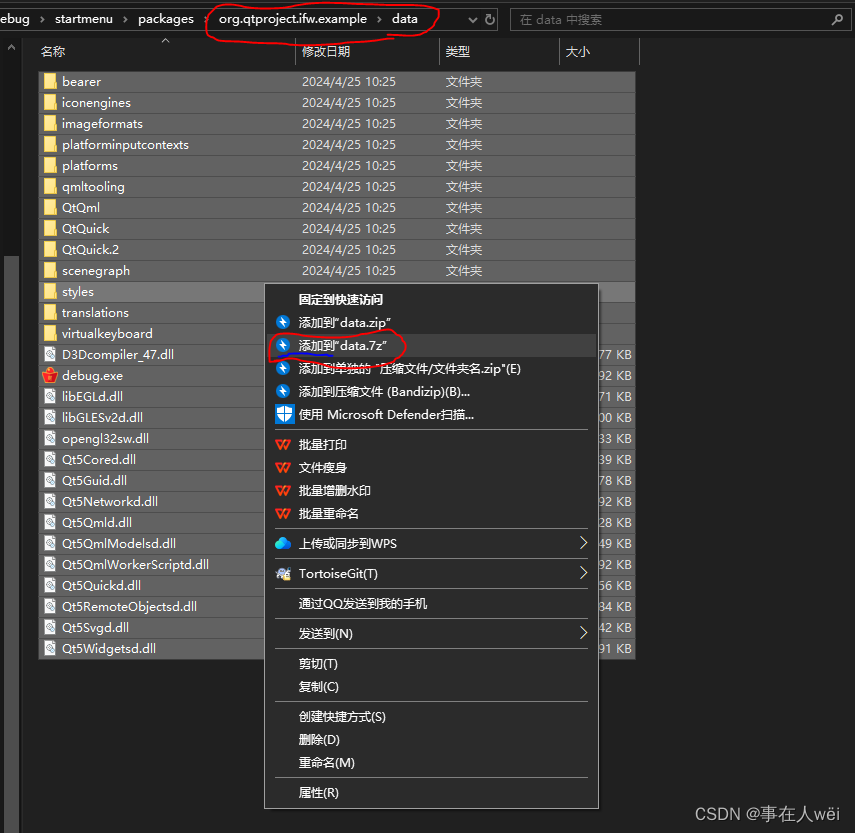Open 属性(R) properties entry
Image resolution: width=855 pixels, height=833 pixels.
click(x=431, y=793)
